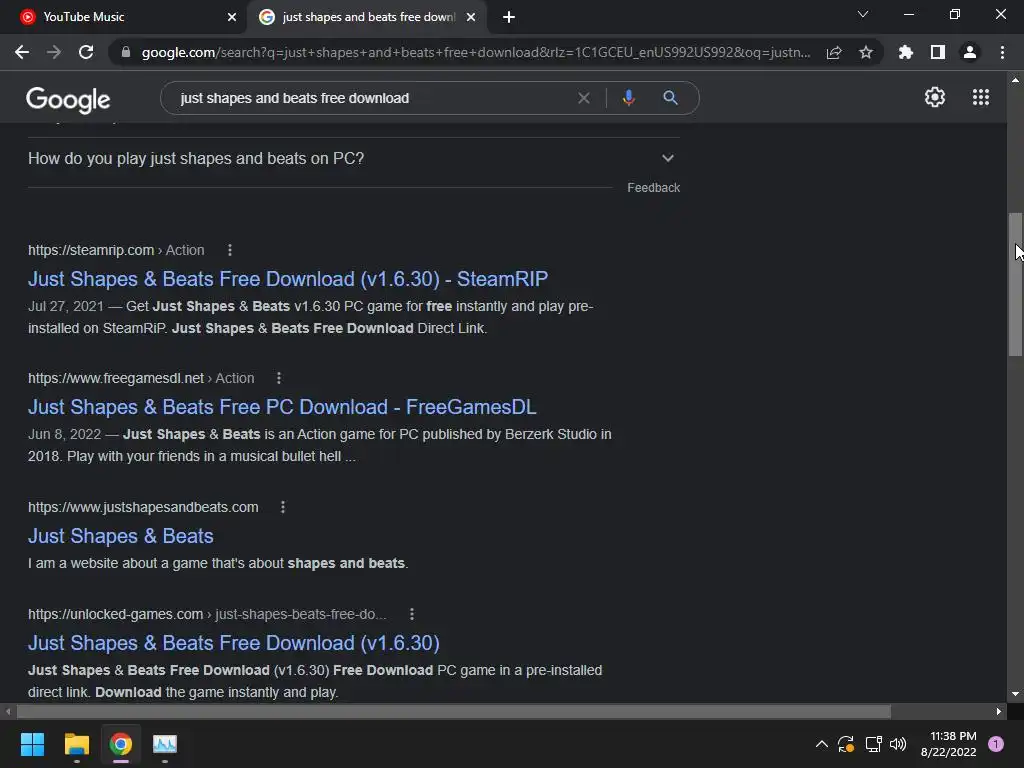The image size is (1024, 768).
Task: Click the vertical scrollbar thumb
Action: (x=1015, y=284)
